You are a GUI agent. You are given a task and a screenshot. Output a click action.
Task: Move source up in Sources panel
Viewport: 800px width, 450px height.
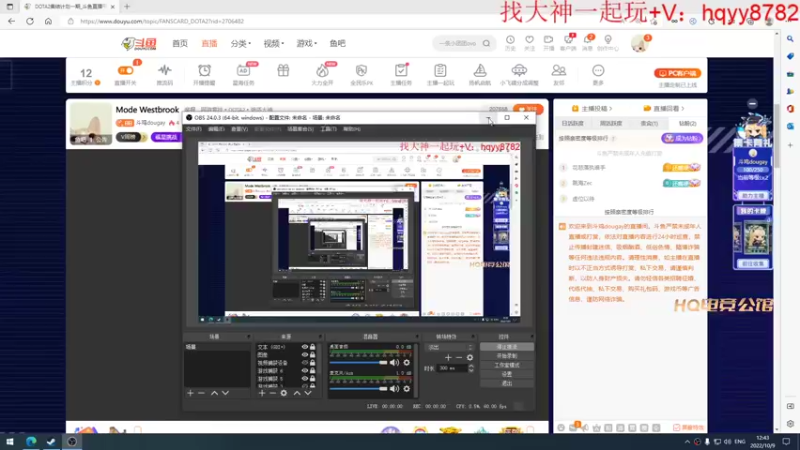(297, 393)
